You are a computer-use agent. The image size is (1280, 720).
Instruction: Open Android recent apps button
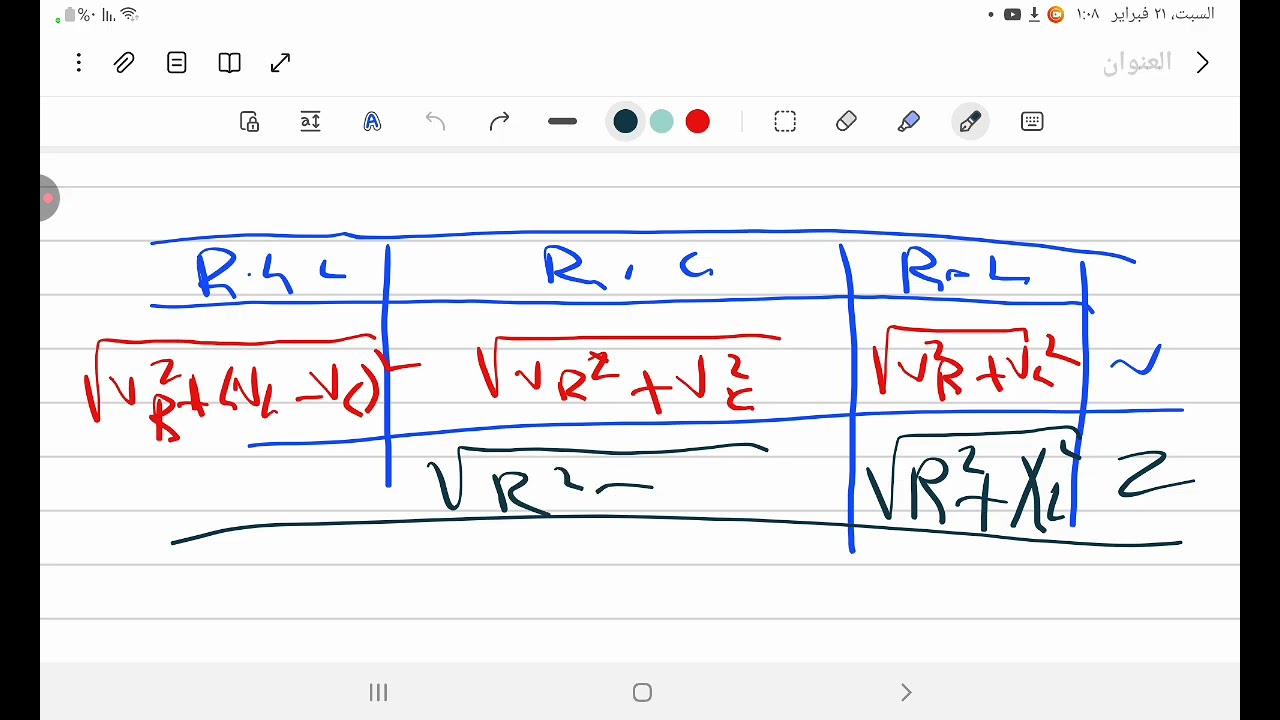[378, 692]
